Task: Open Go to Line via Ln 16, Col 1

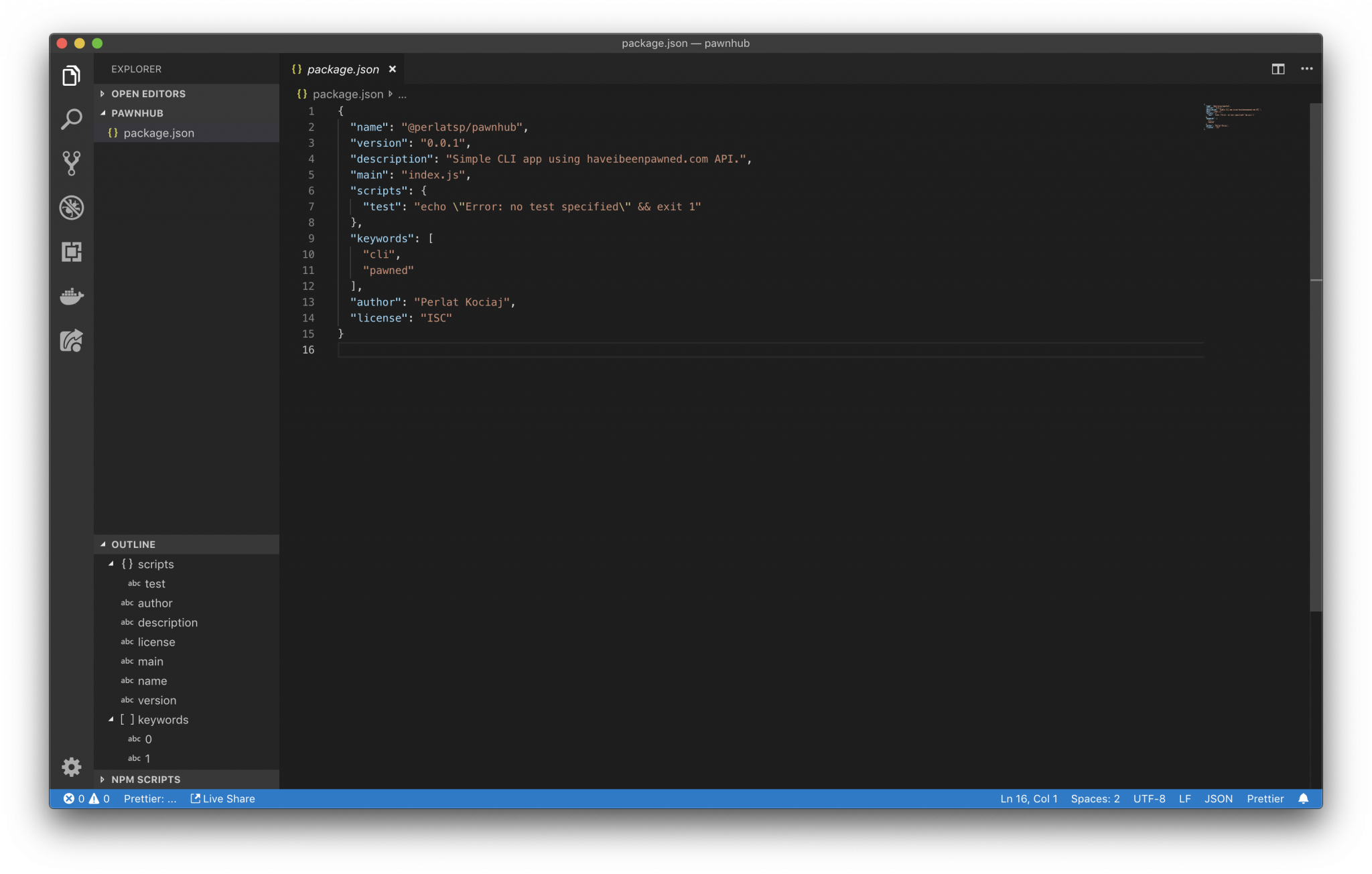Action: click(1028, 798)
